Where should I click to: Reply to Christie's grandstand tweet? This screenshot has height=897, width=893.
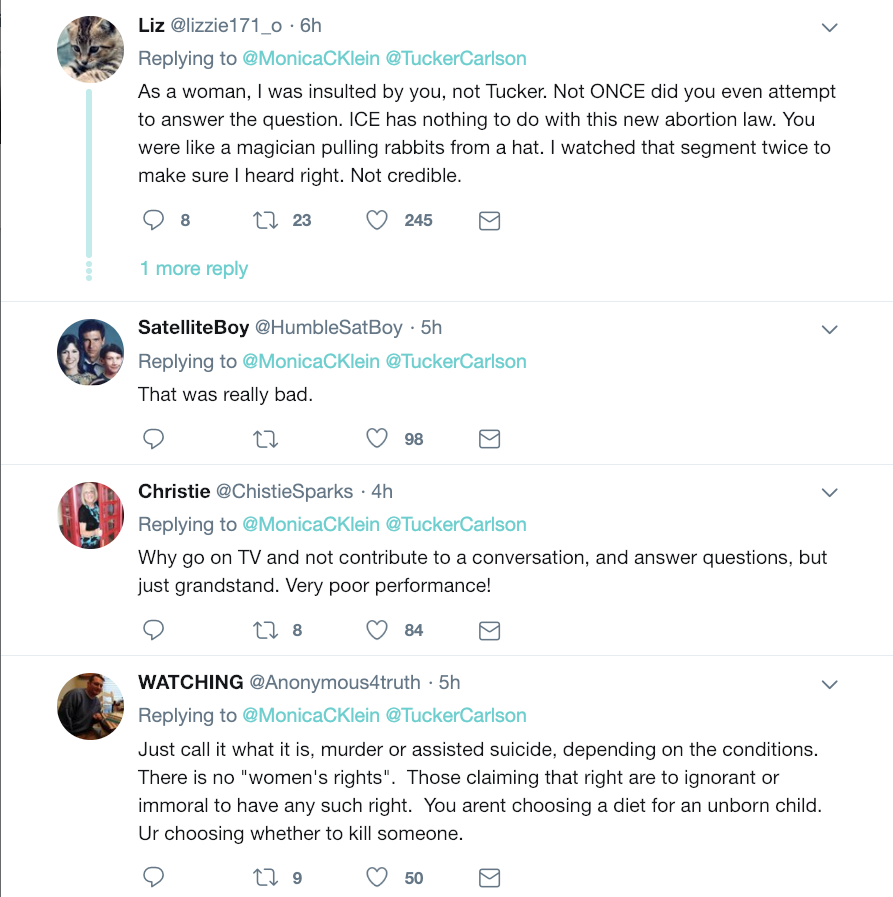tap(153, 630)
